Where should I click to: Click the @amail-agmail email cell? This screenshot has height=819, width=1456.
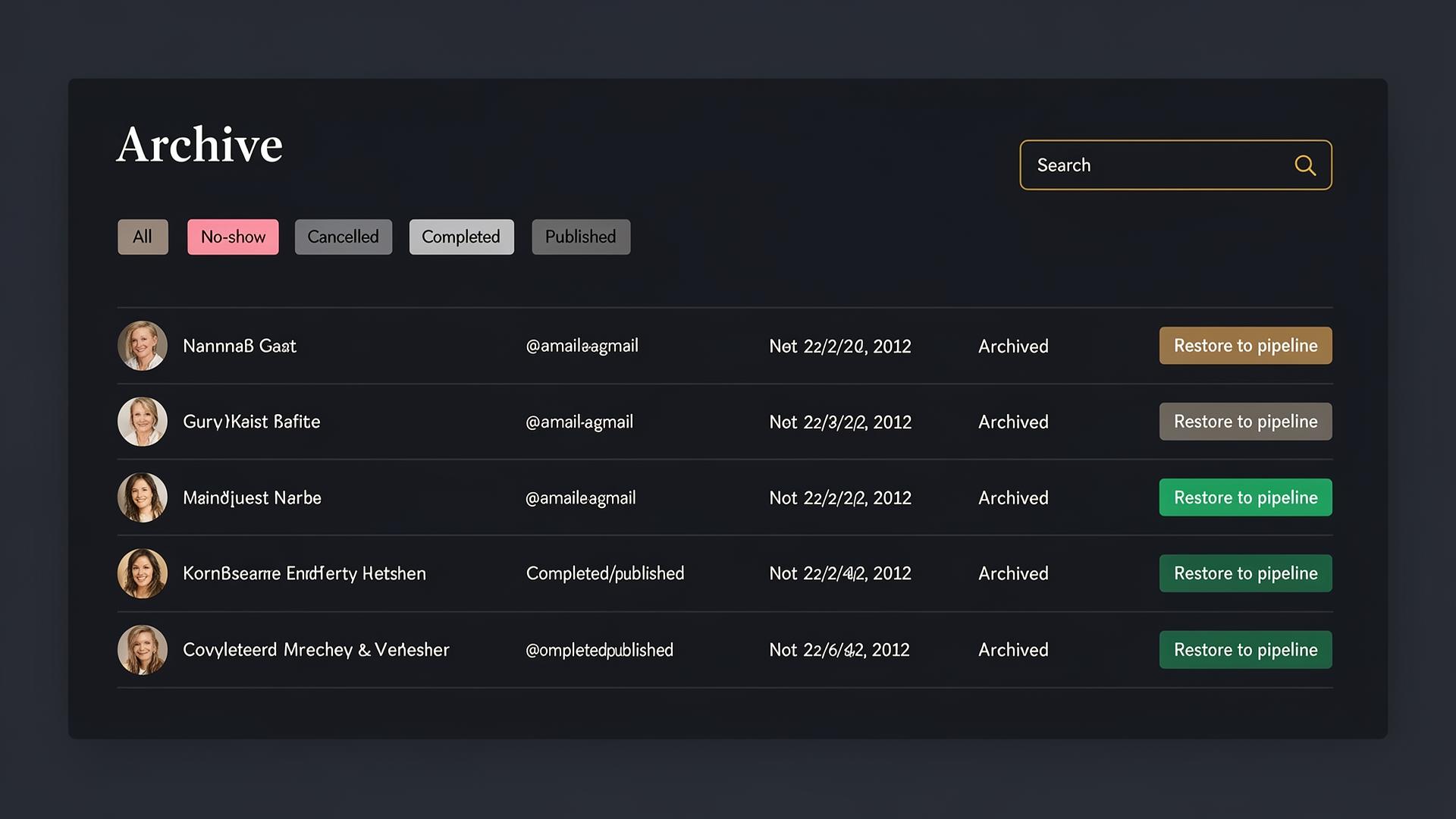tap(579, 422)
